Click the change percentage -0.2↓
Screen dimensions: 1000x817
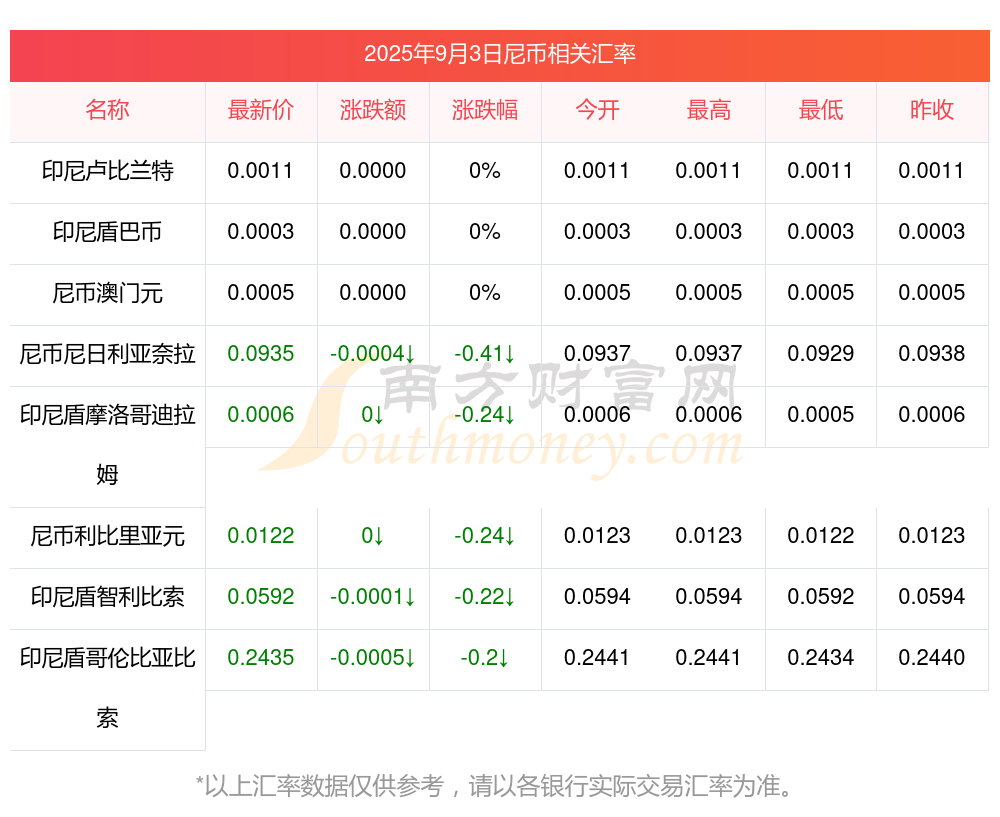[485, 658]
